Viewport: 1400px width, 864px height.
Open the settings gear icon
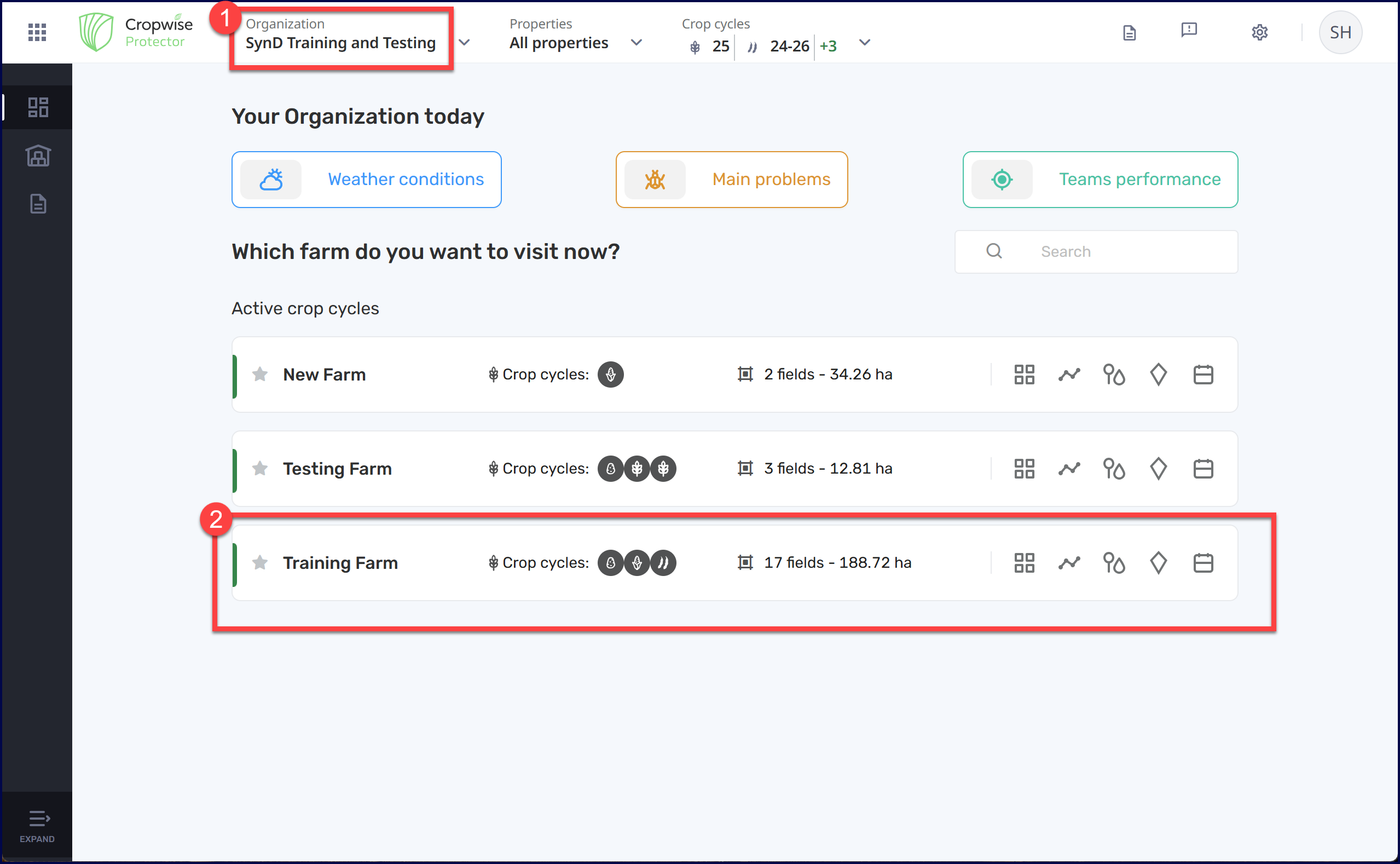point(1259,32)
